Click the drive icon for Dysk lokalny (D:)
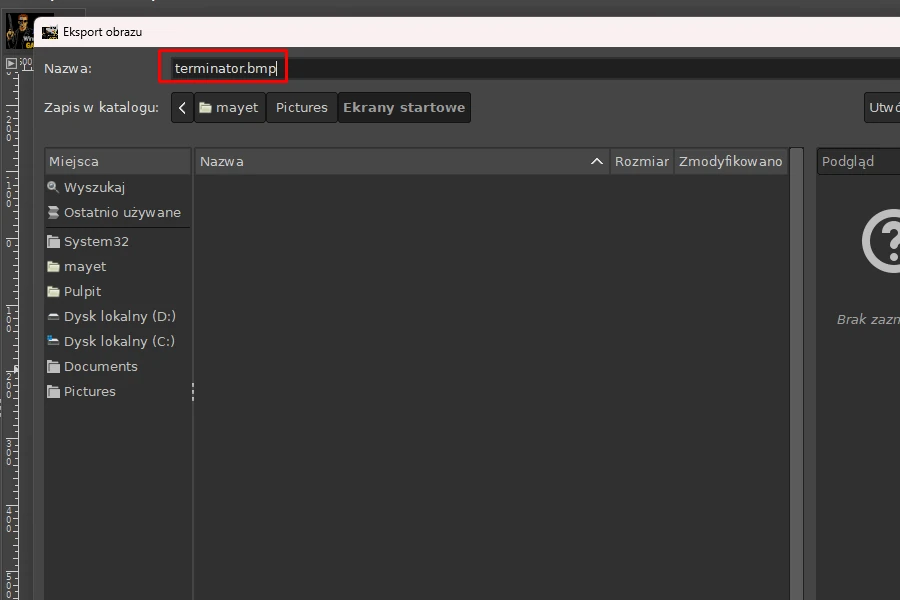This screenshot has width=900, height=600. pyautogui.click(x=53, y=316)
